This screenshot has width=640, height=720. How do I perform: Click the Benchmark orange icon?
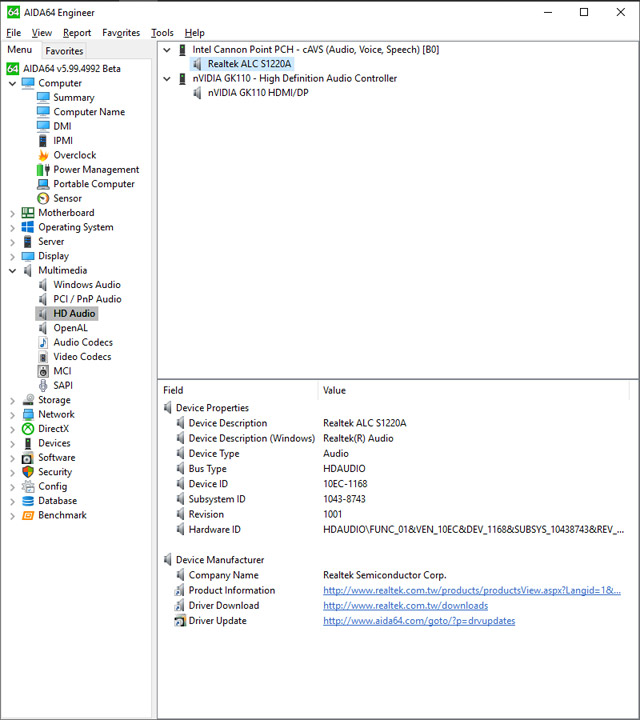click(28, 515)
